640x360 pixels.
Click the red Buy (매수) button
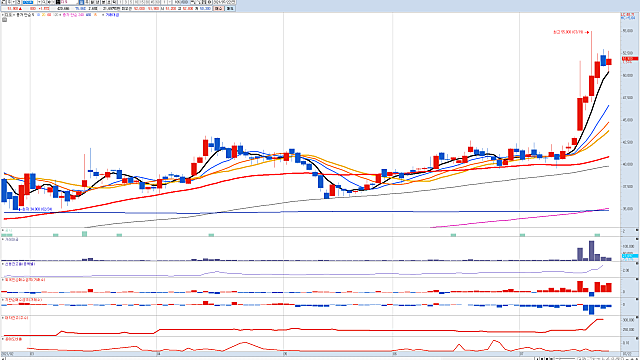coord(218,9)
